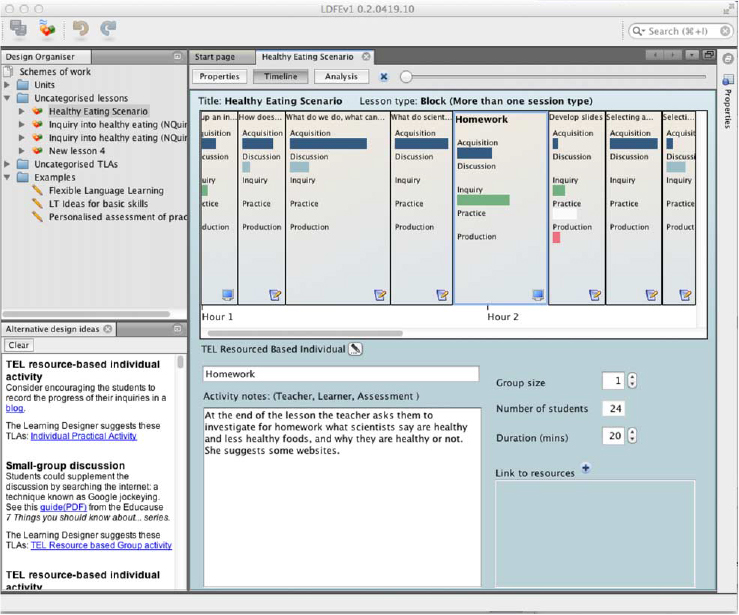Open the Individual Practical Activity link
The image size is (739, 615).
click(x=83, y=436)
